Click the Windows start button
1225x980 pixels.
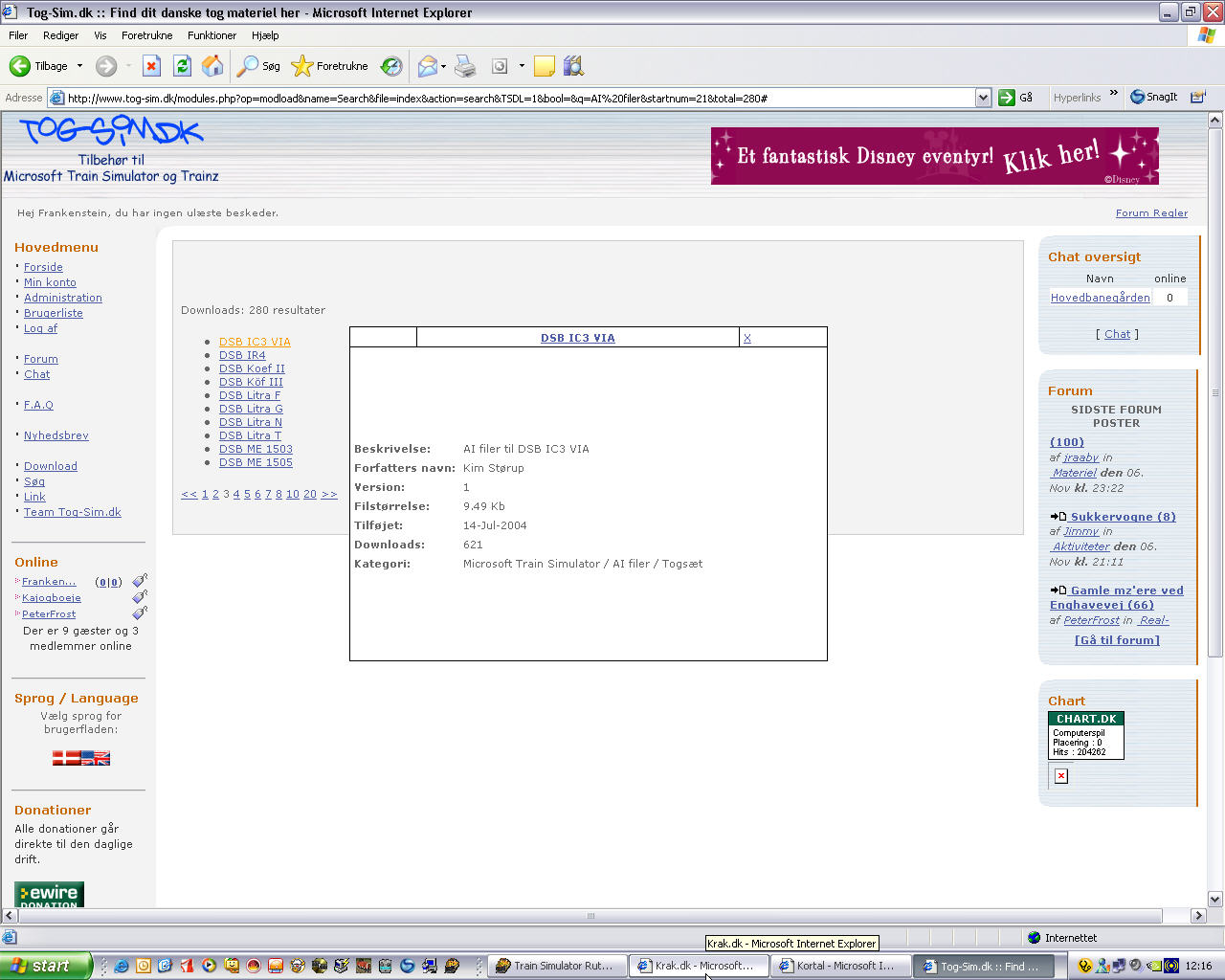[45, 966]
